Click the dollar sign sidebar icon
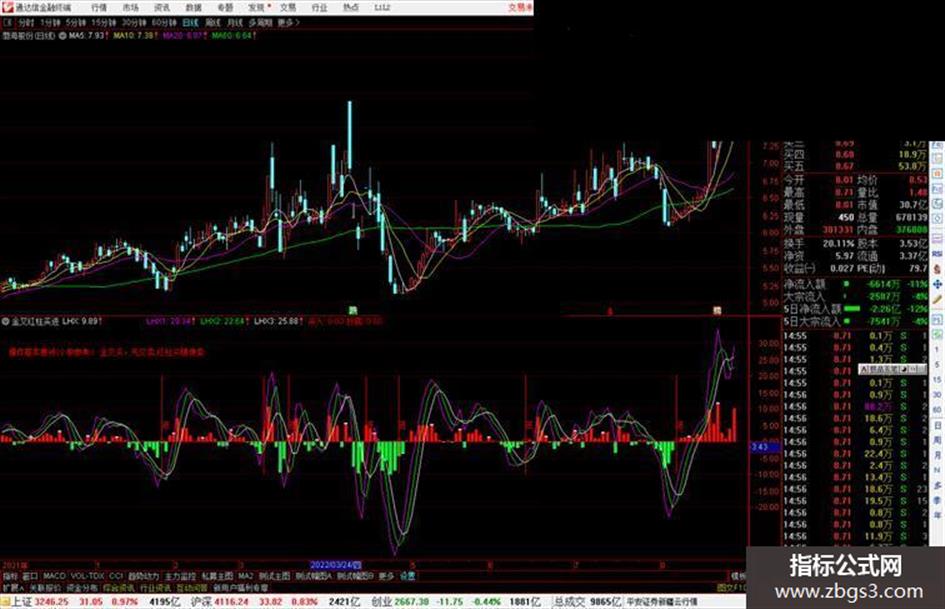The image size is (945, 609). coord(937,269)
